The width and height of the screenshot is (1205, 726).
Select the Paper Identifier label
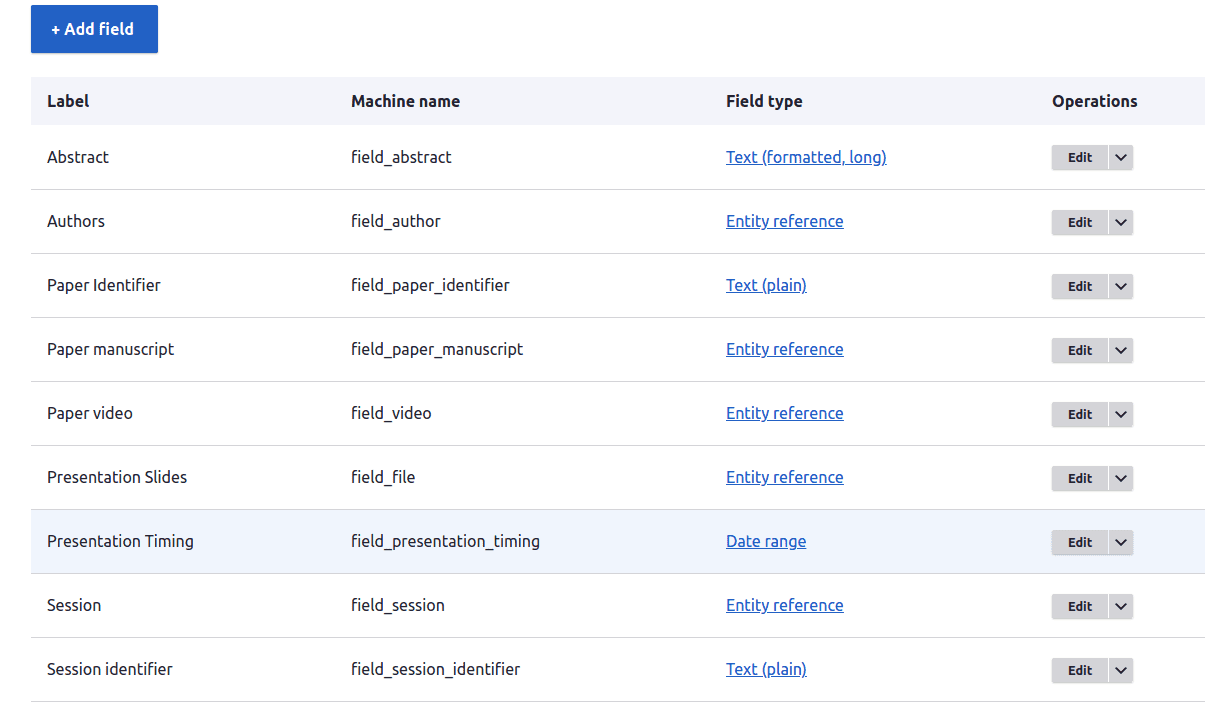pyautogui.click(x=104, y=285)
